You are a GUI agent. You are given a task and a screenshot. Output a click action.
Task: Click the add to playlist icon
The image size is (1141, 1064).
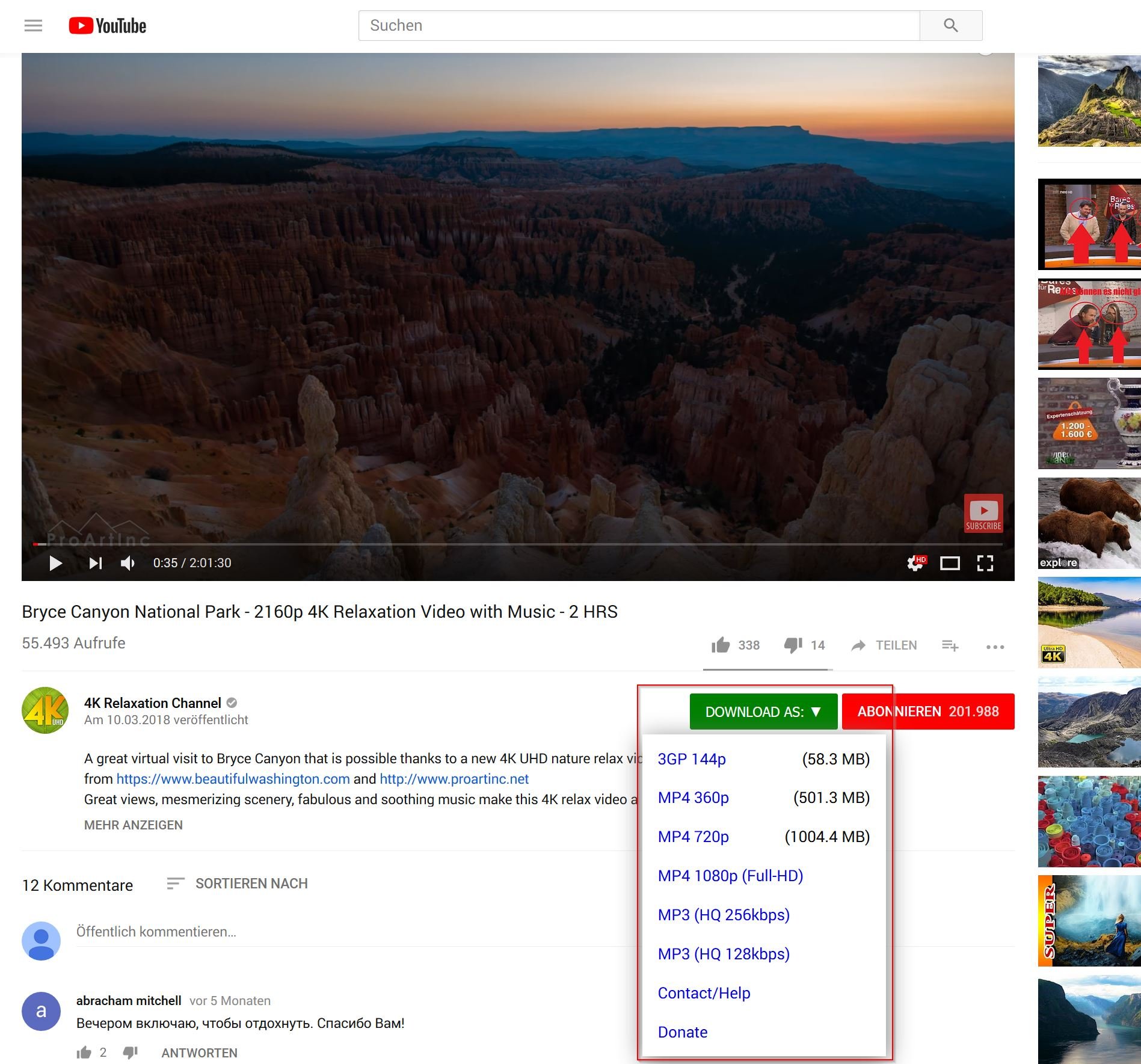tap(950, 645)
